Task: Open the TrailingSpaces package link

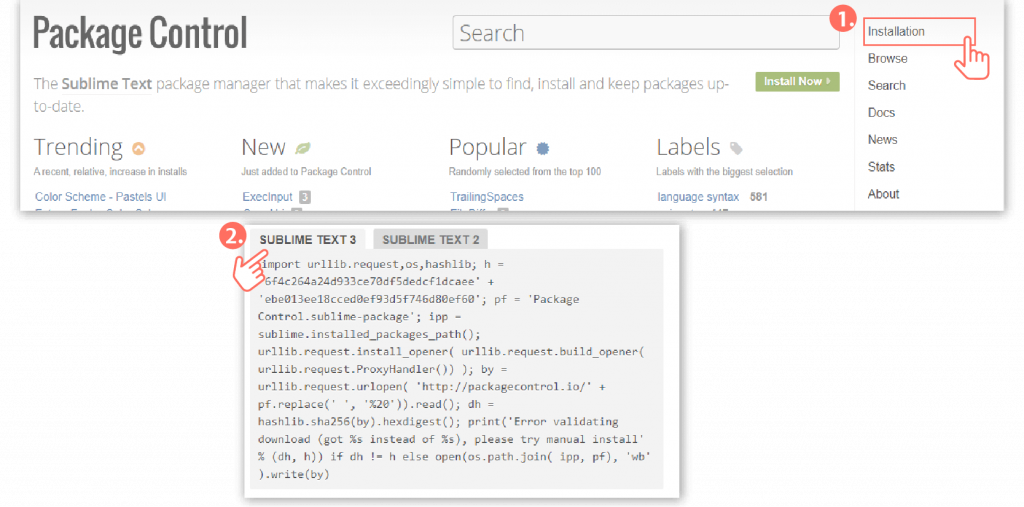Action: point(486,197)
